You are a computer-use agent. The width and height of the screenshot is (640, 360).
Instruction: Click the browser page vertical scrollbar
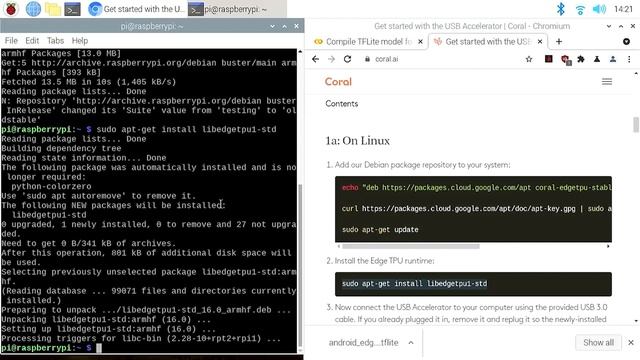click(x=636, y=124)
